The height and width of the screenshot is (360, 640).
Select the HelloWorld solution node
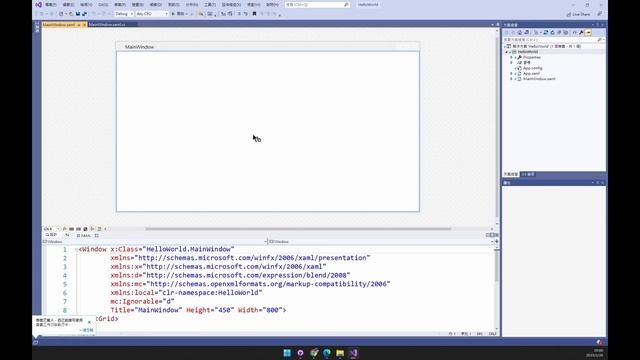547,47
